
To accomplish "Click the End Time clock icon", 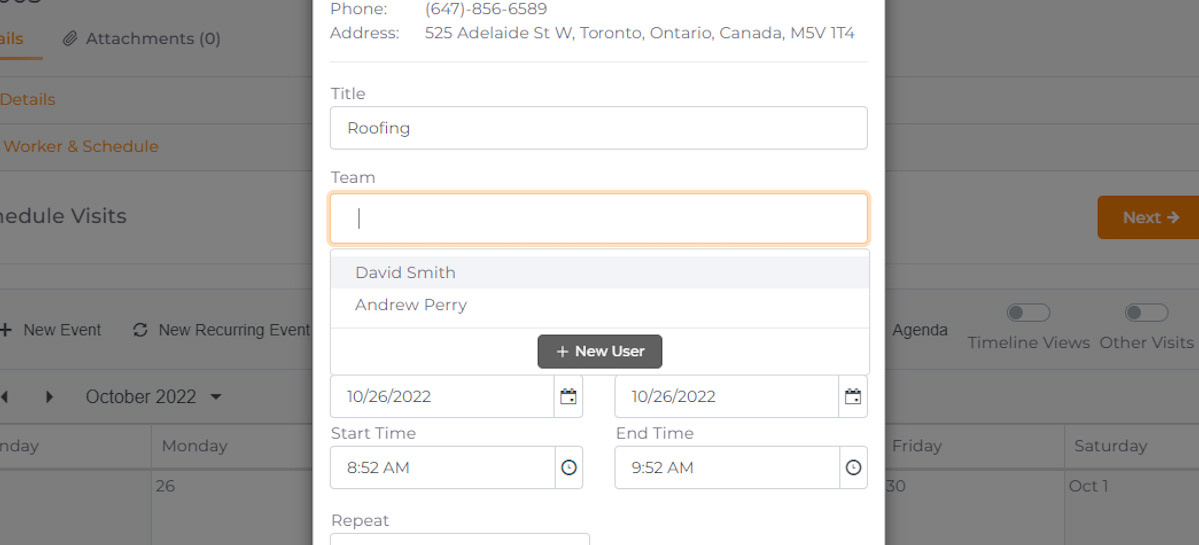I will point(853,468).
